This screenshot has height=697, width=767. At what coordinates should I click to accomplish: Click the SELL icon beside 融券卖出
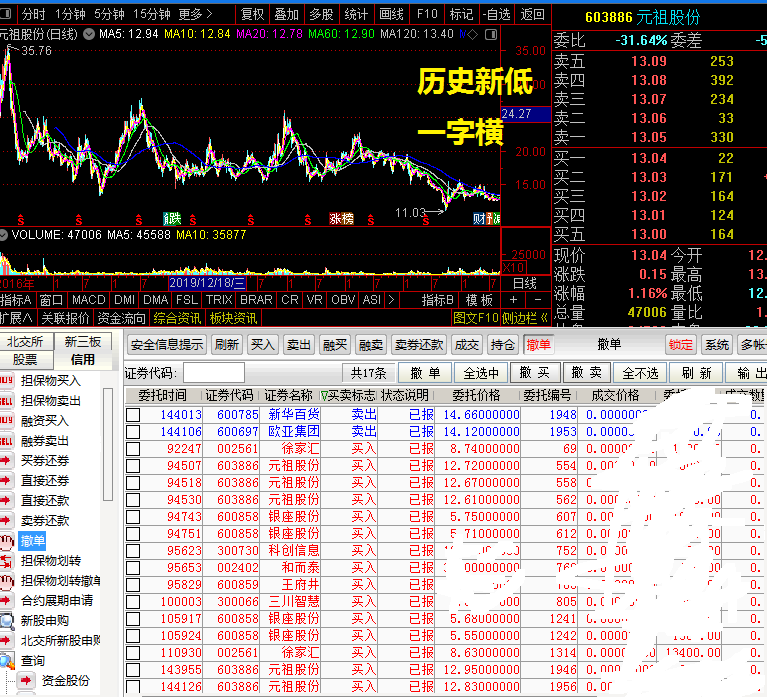point(6,440)
